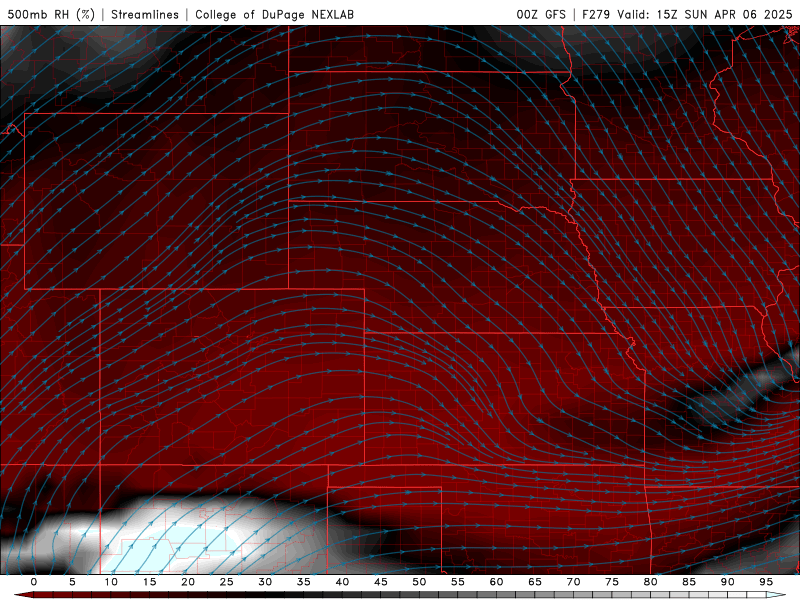Click the "55" value on the RH scale

click(x=457, y=582)
